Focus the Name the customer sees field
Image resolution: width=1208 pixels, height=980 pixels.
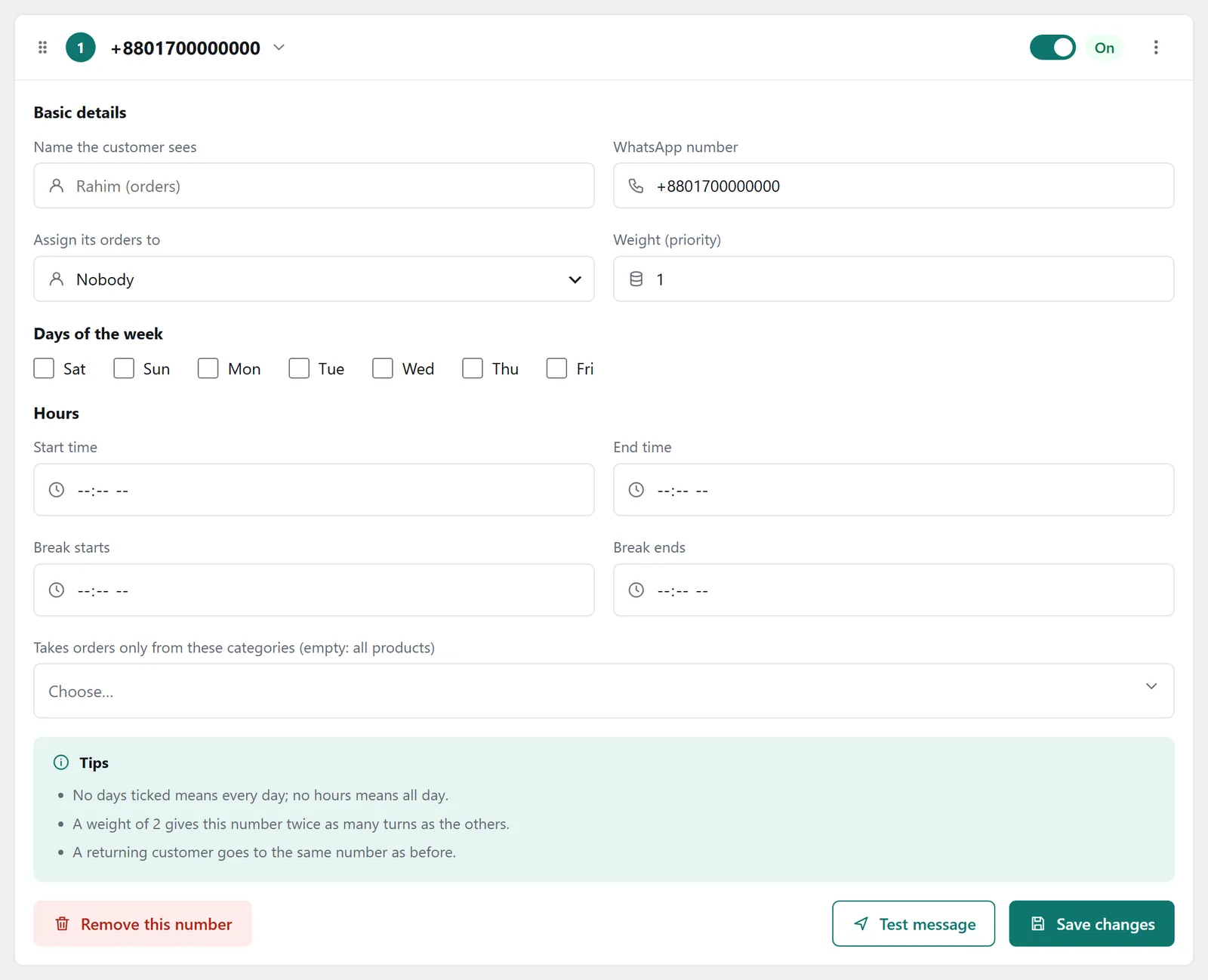pyautogui.click(x=314, y=186)
